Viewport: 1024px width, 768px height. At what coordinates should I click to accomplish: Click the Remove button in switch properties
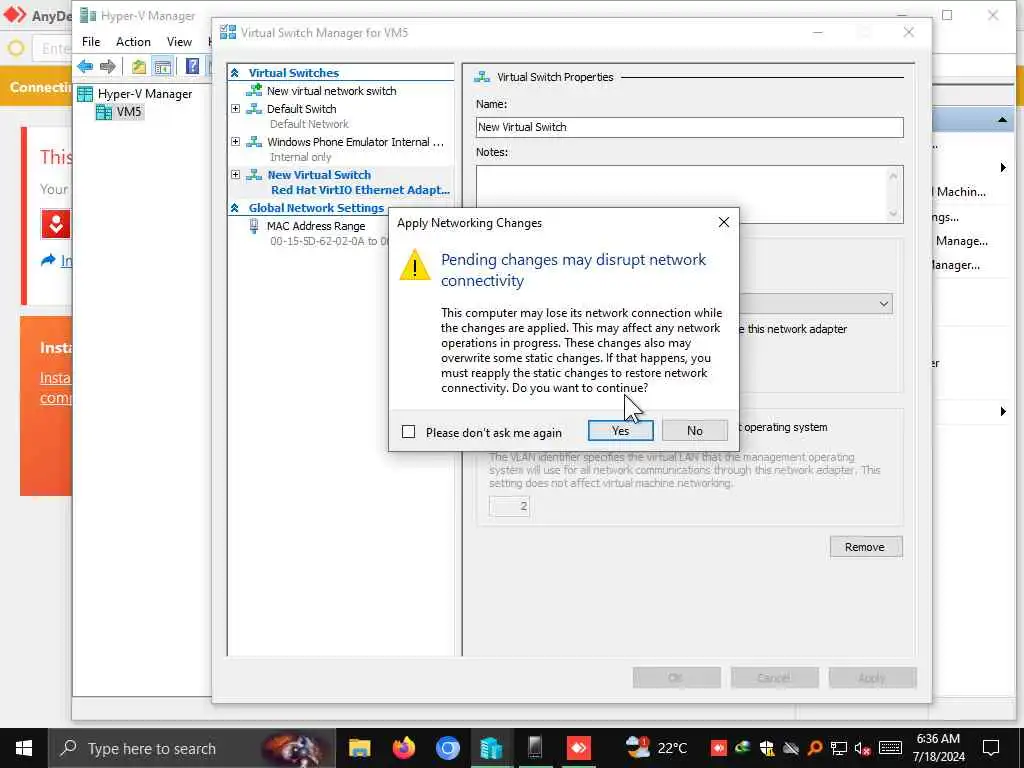tap(865, 547)
